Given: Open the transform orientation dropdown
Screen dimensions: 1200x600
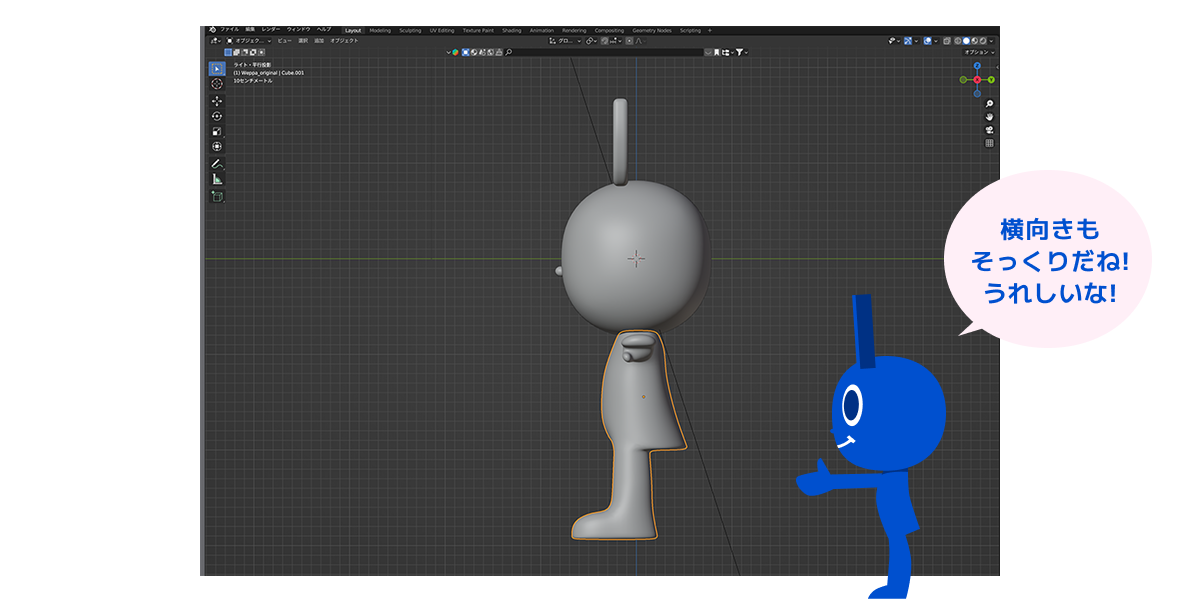Looking at the screenshot, I should point(565,41).
